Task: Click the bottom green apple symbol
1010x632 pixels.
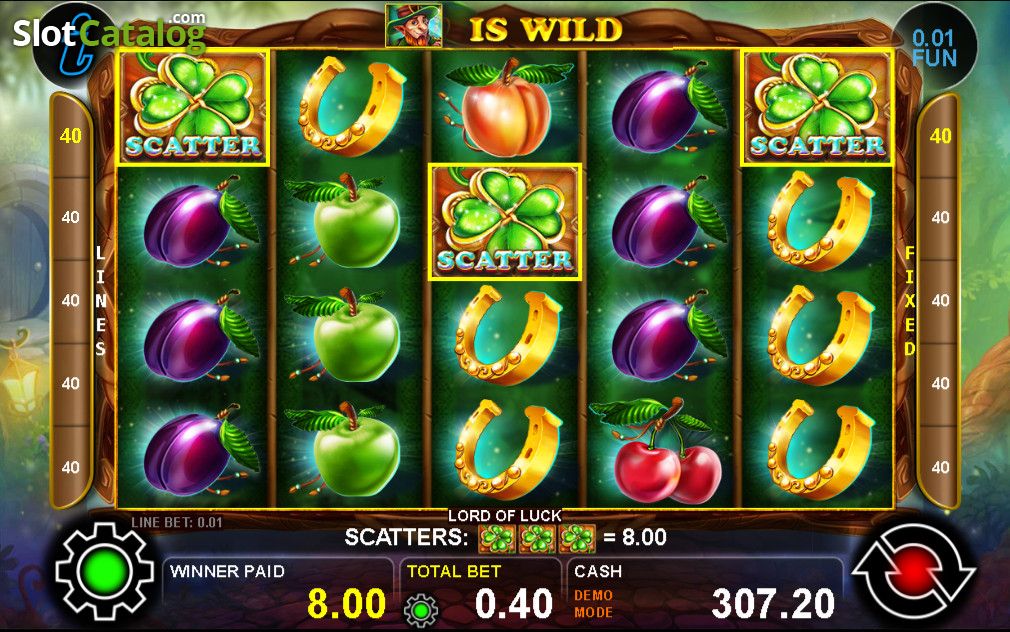Action: [x=349, y=451]
